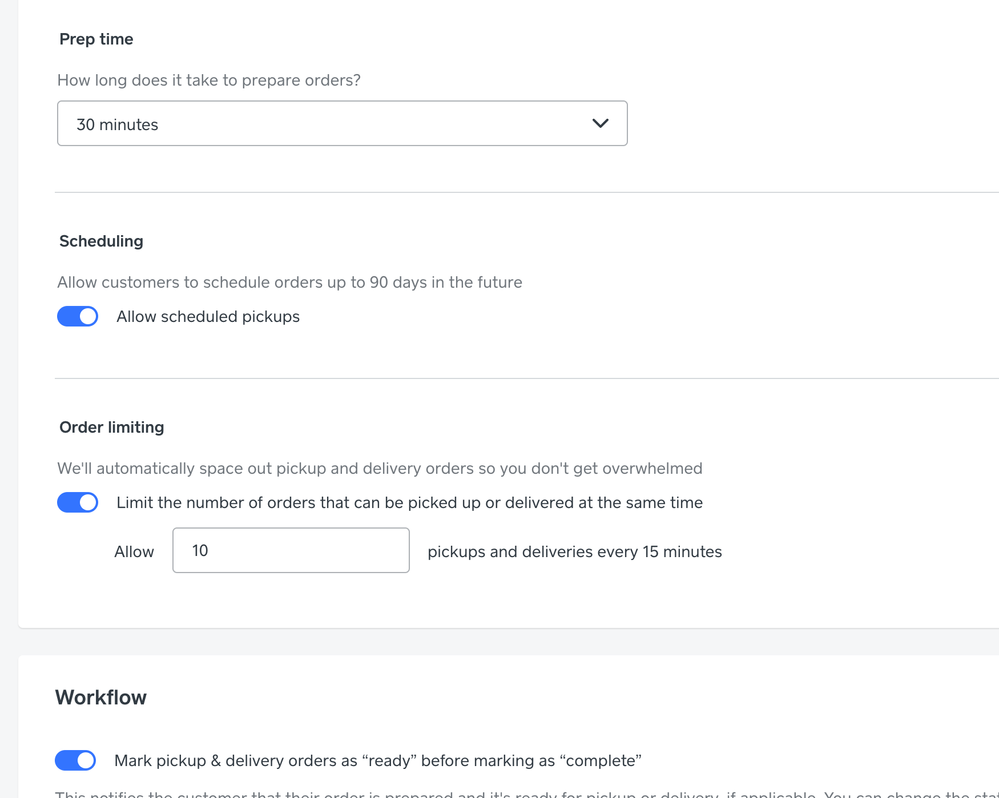
Task: Click the "How long does it take" question text
Action: [x=209, y=81]
